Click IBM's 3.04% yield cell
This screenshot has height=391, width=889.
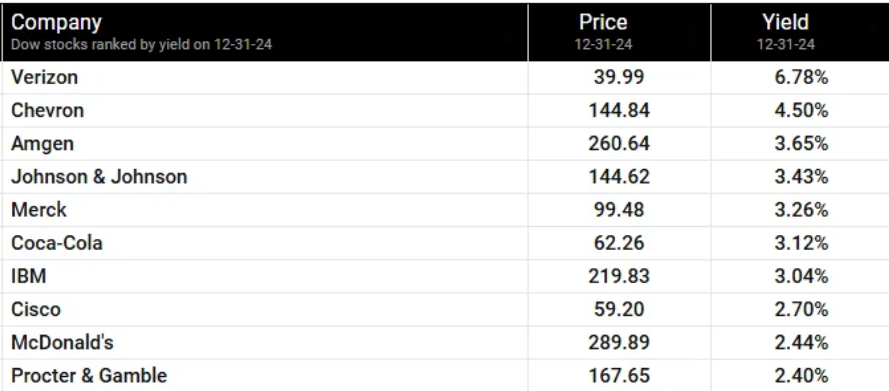point(801,277)
